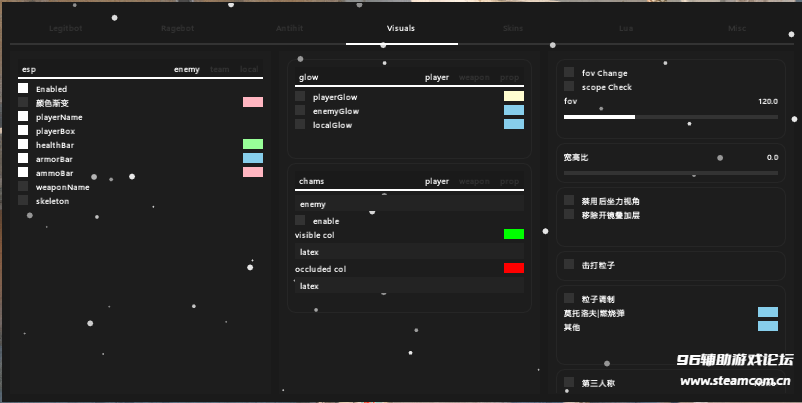802x403 pixels.
Task: Switch to the Ragebot tab
Action: 177,29
